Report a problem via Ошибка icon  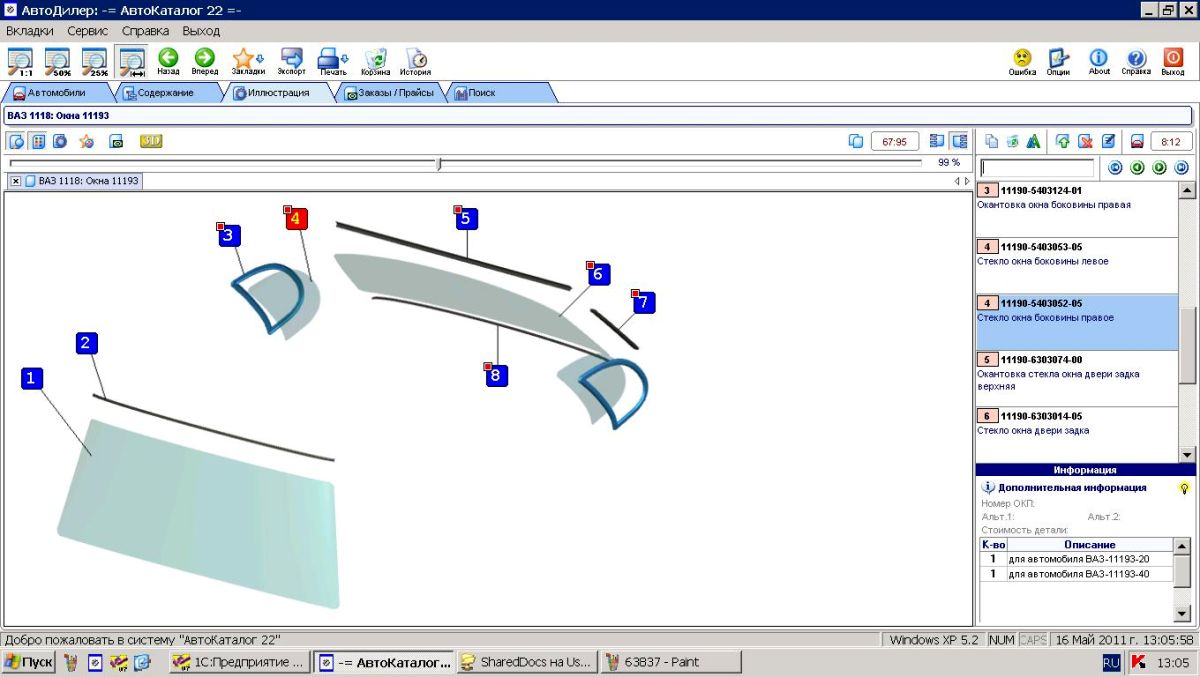coord(1022,61)
